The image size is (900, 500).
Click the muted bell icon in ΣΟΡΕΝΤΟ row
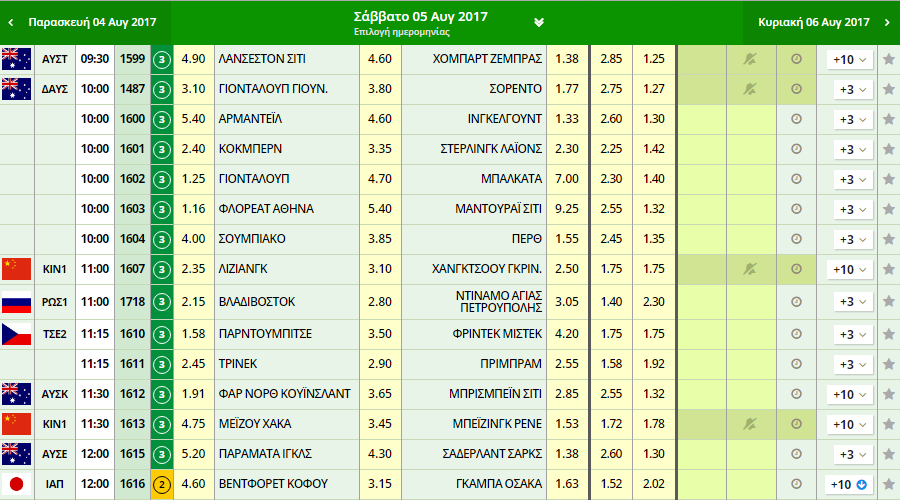(x=749, y=89)
